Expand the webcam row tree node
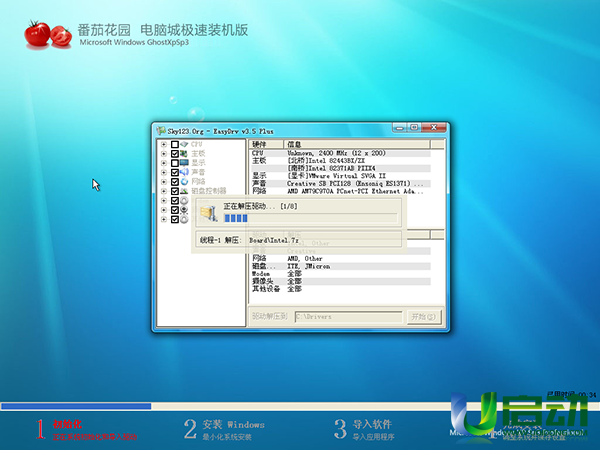Image resolution: width=600 pixels, height=450 pixels. tap(164, 210)
